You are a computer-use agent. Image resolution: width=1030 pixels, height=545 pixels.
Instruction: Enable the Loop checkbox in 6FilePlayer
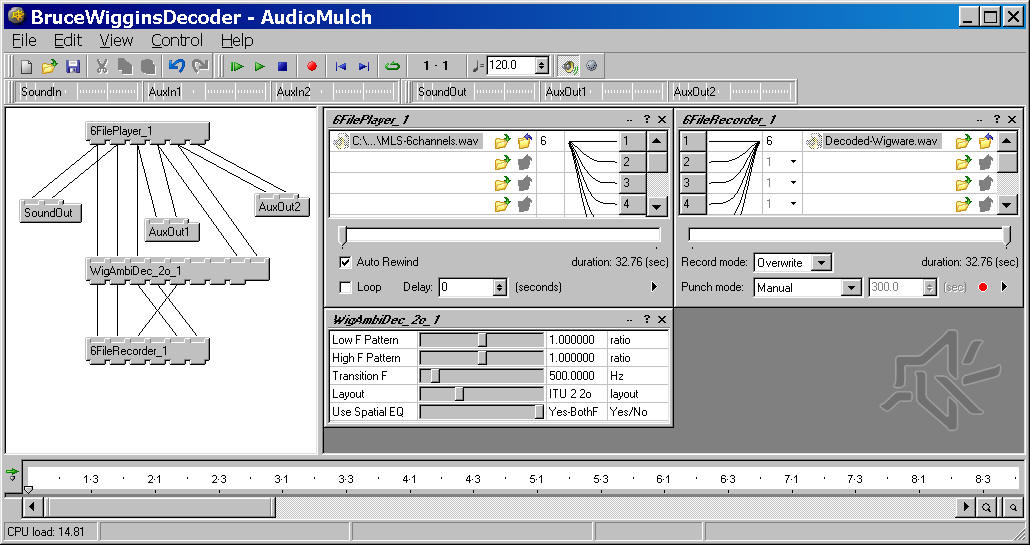pyautogui.click(x=345, y=287)
